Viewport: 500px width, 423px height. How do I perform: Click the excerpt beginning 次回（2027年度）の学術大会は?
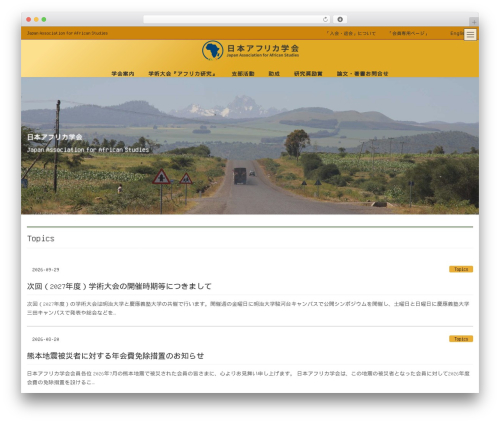click(248, 308)
